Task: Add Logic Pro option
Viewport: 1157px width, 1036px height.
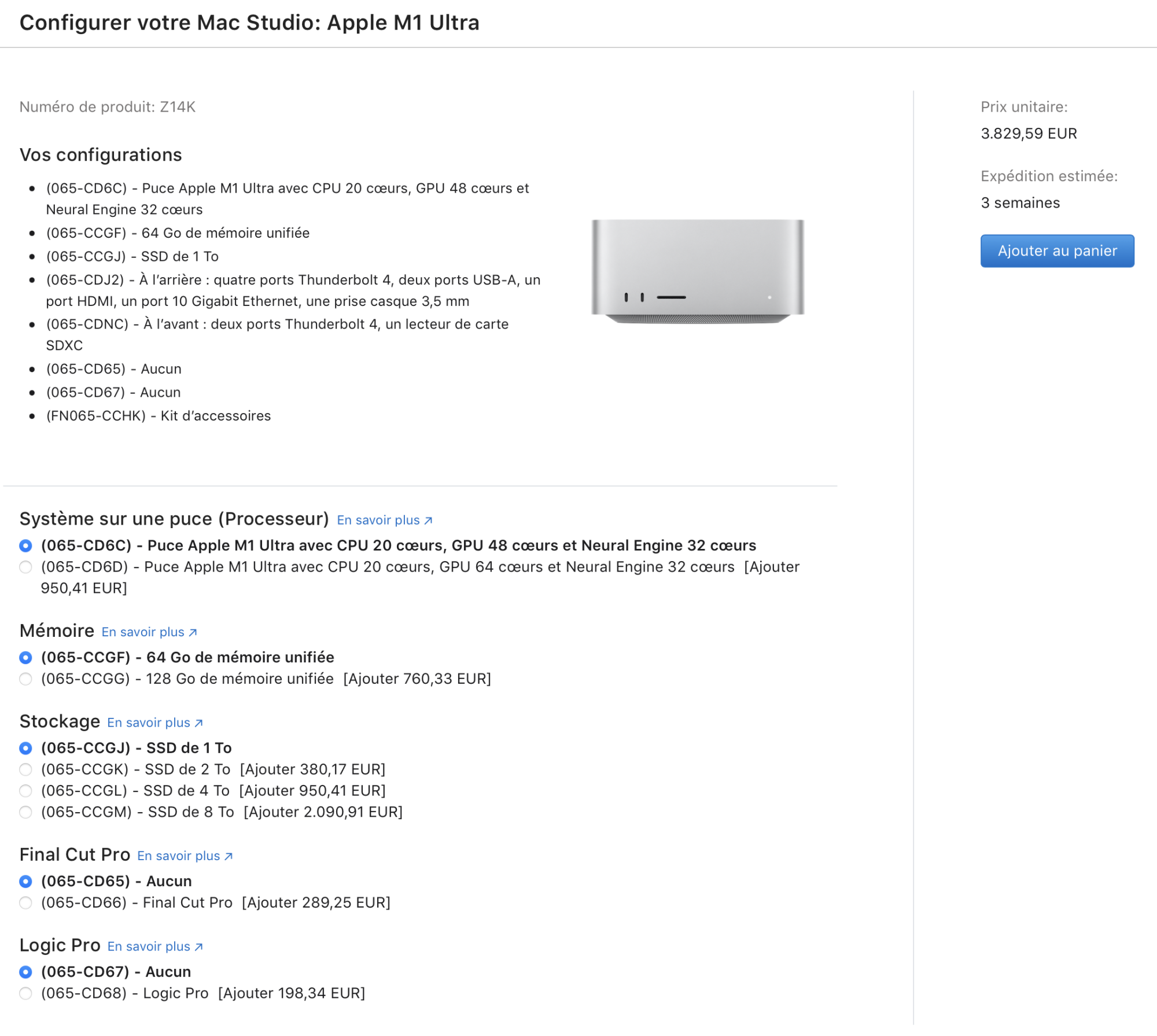Action: point(25,993)
